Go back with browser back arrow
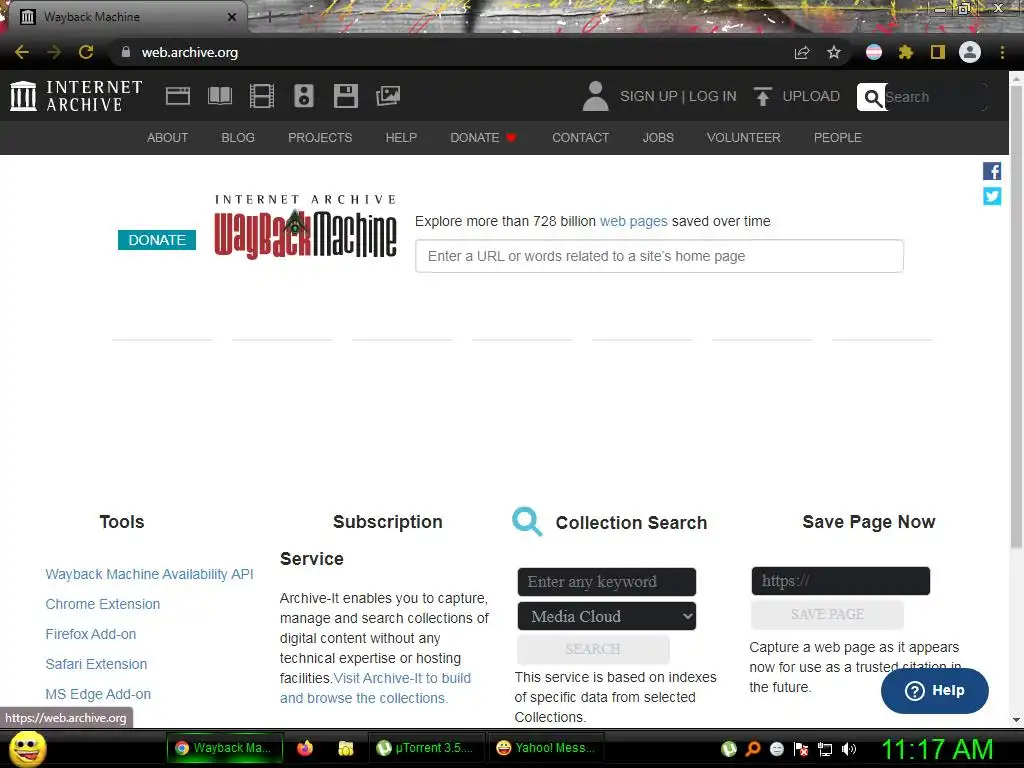This screenshot has width=1024, height=768. coord(22,52)
